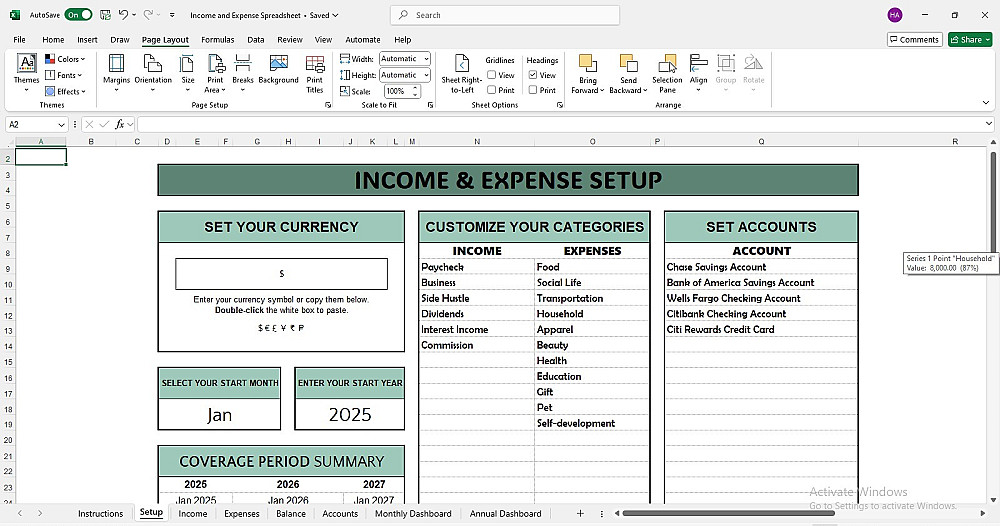Adjust the Scale percentage spinner
This screenshot has width=1000, height=526.
click(x=416, y=91)
